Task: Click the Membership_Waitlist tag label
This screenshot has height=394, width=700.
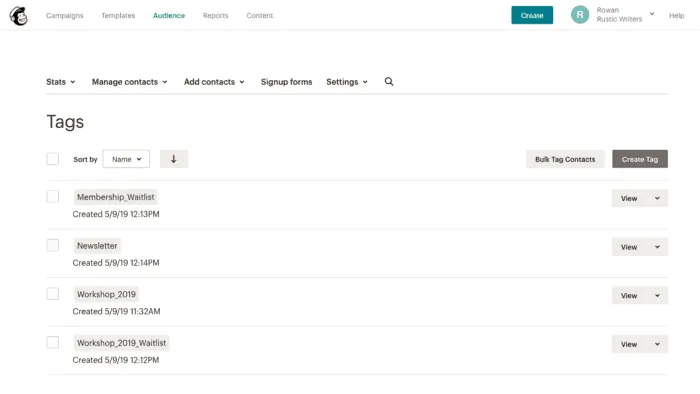Action: click(x=116, y=197)
